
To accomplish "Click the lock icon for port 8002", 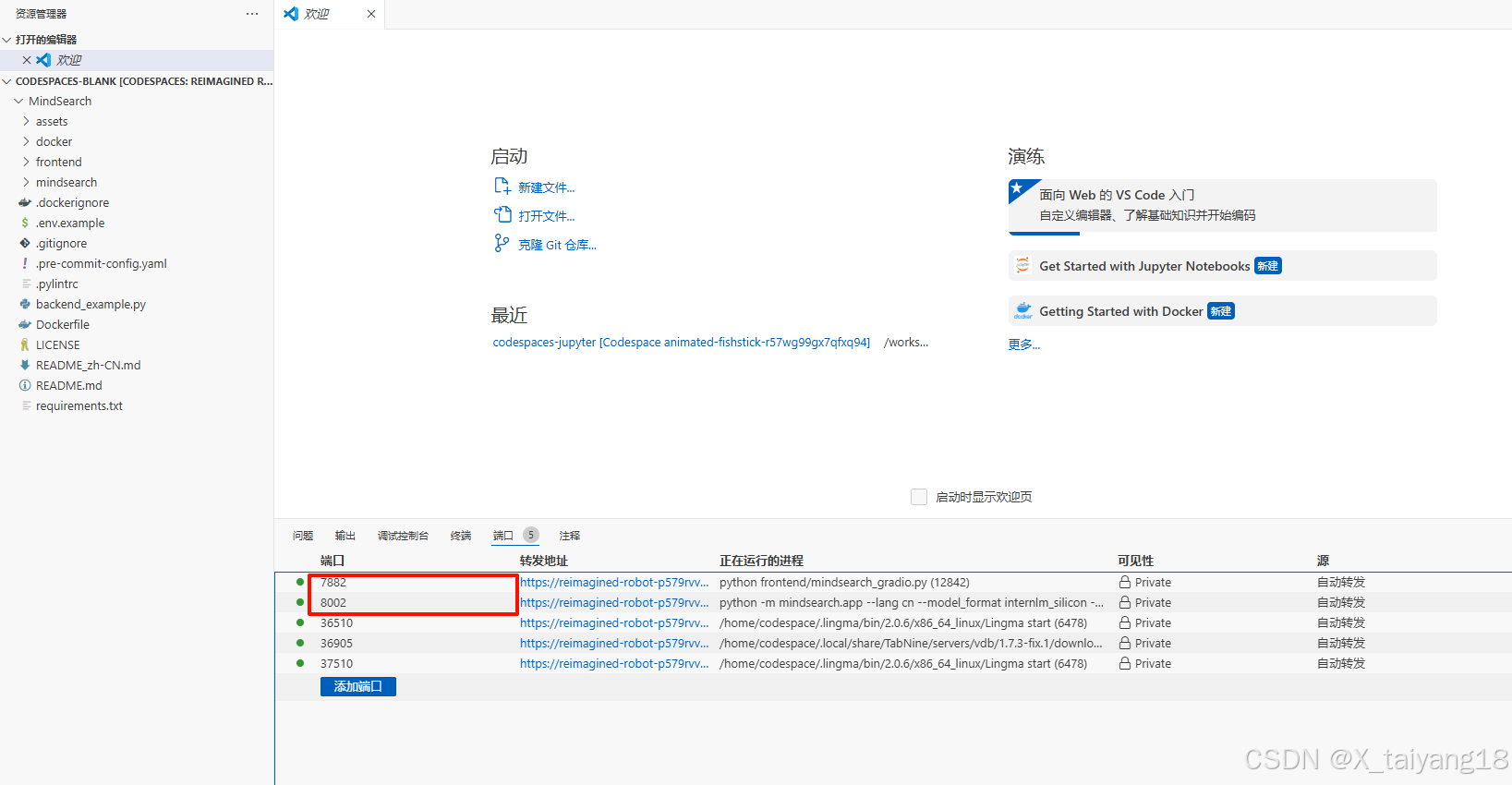I will (x=1125, y=603).
